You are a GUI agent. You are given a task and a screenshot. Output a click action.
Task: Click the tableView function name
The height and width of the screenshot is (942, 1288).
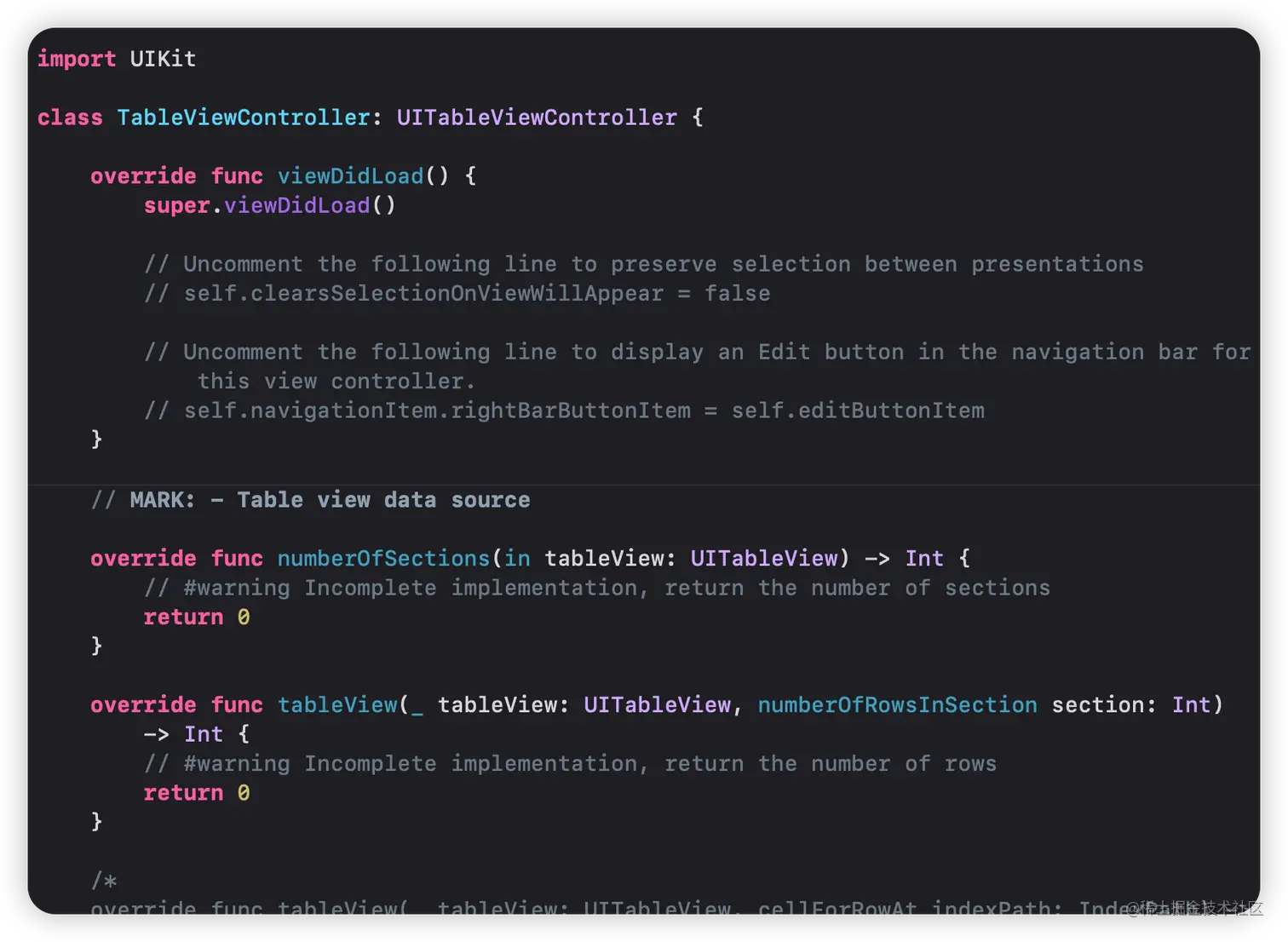click(x=336, y=704)
